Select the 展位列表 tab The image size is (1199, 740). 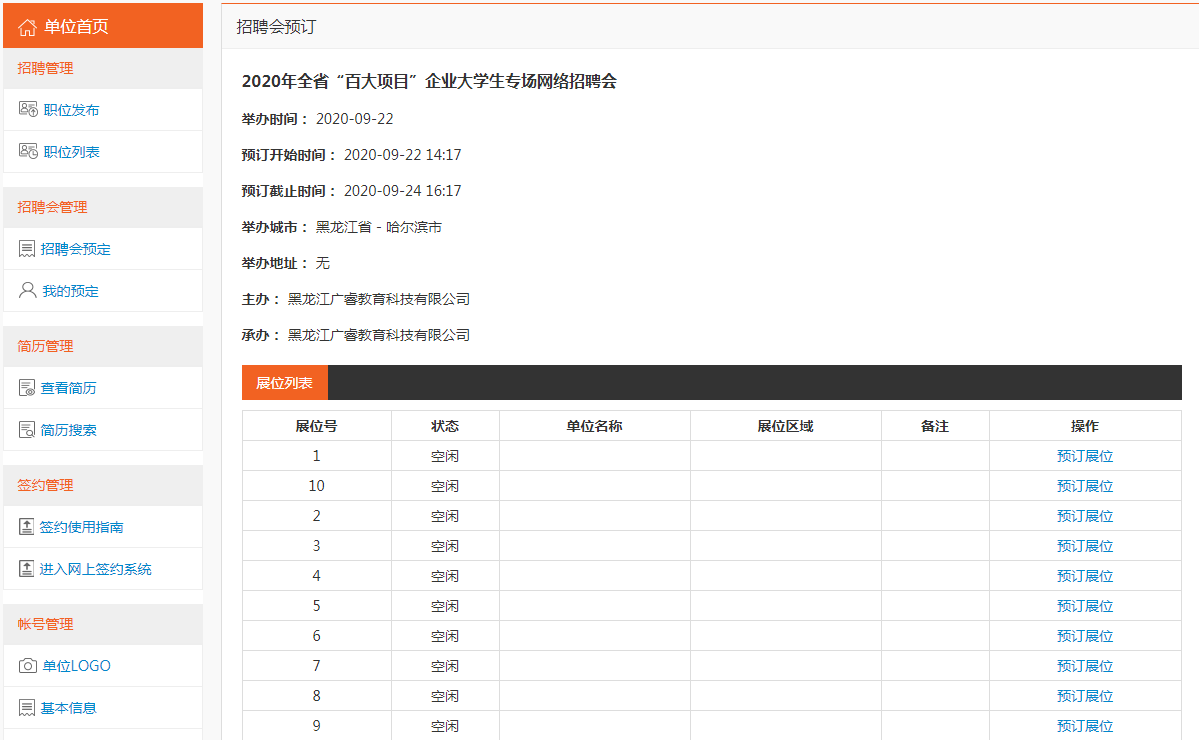(284, 383)
